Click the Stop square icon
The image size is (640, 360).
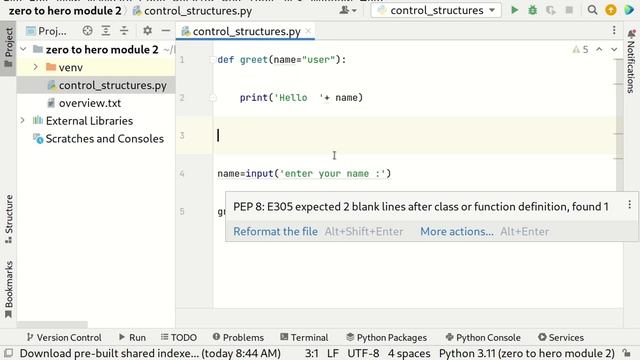tap(569, 10)
